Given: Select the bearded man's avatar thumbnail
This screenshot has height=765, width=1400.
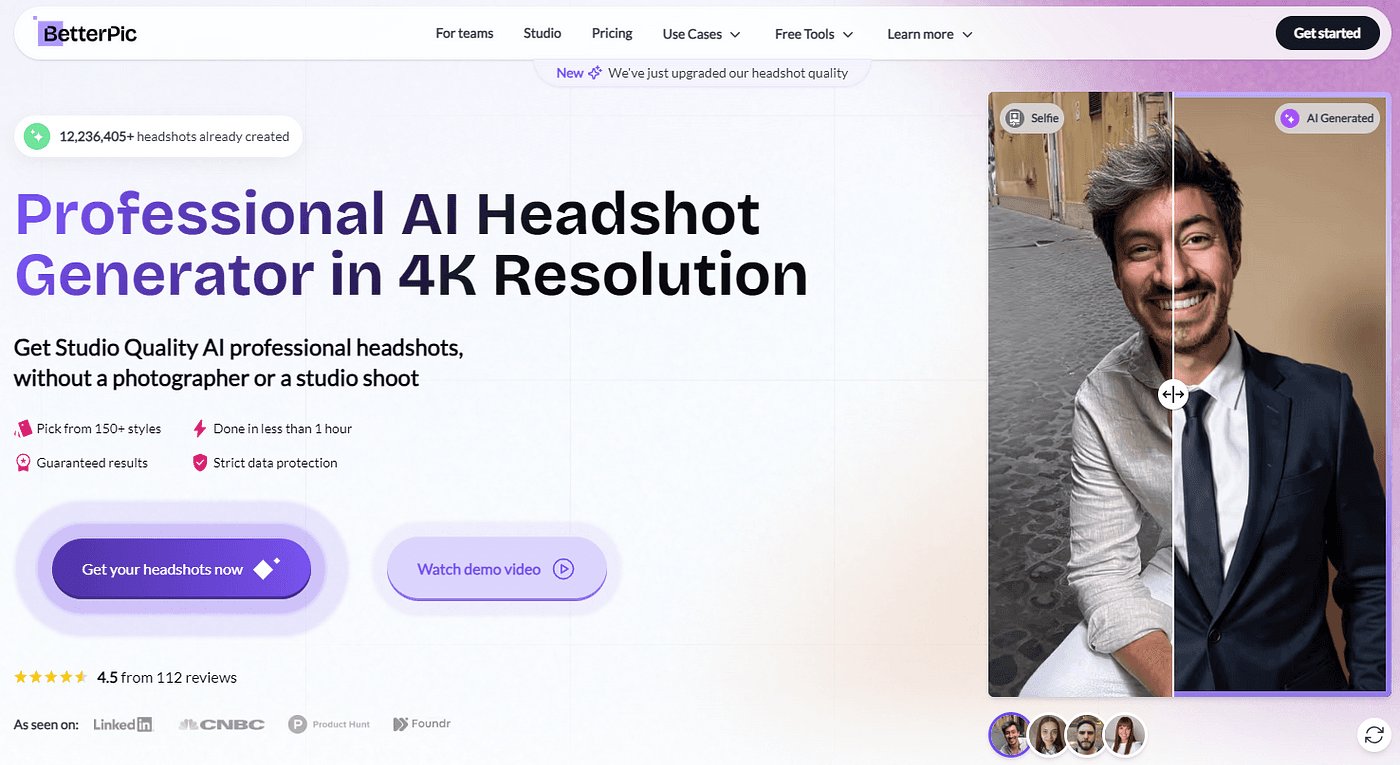Looking at the screenshot, I should pyautogui.click(x=1086, y=735).
